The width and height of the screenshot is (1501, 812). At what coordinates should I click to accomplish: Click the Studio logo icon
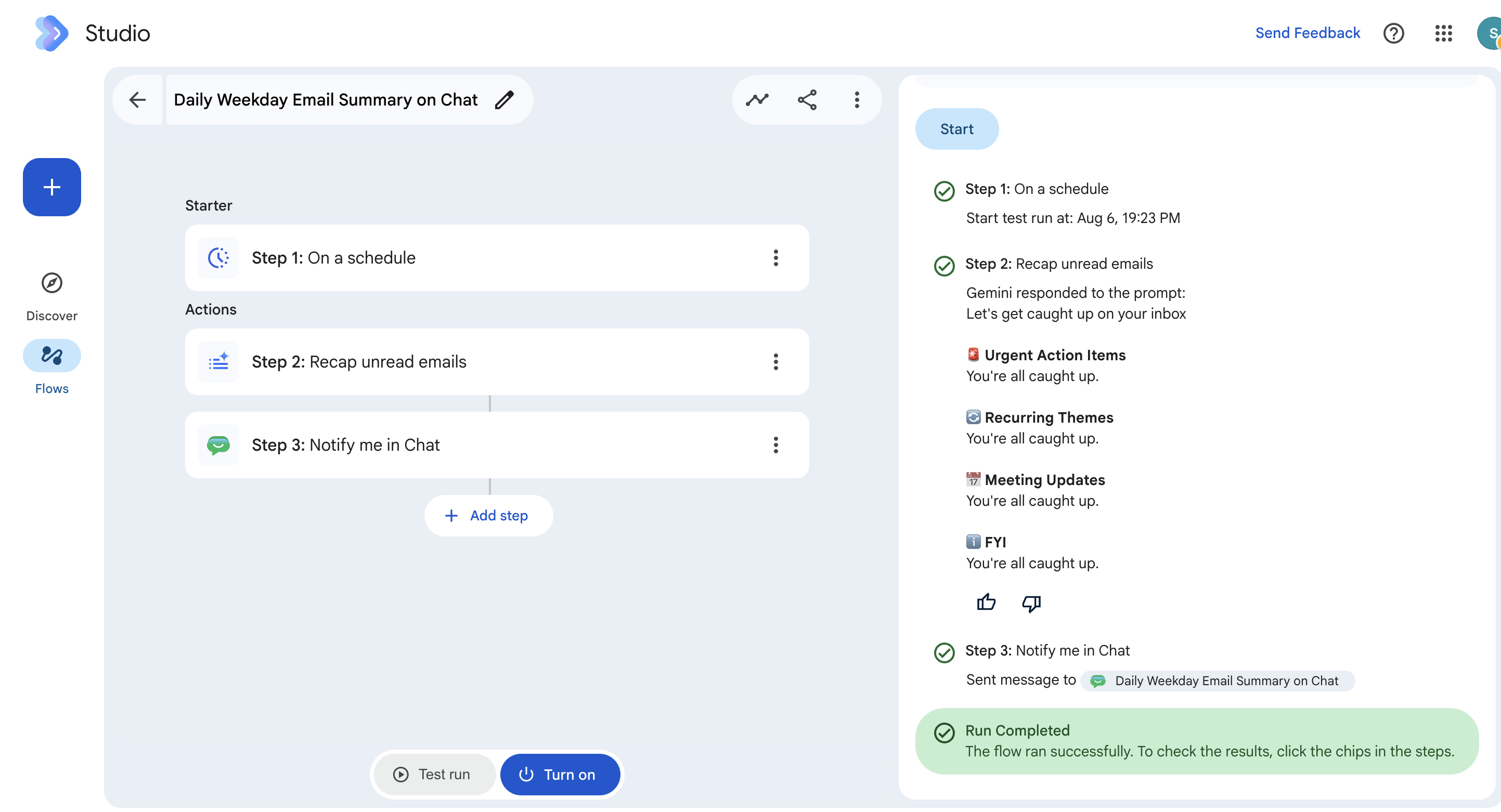[51, 33]
